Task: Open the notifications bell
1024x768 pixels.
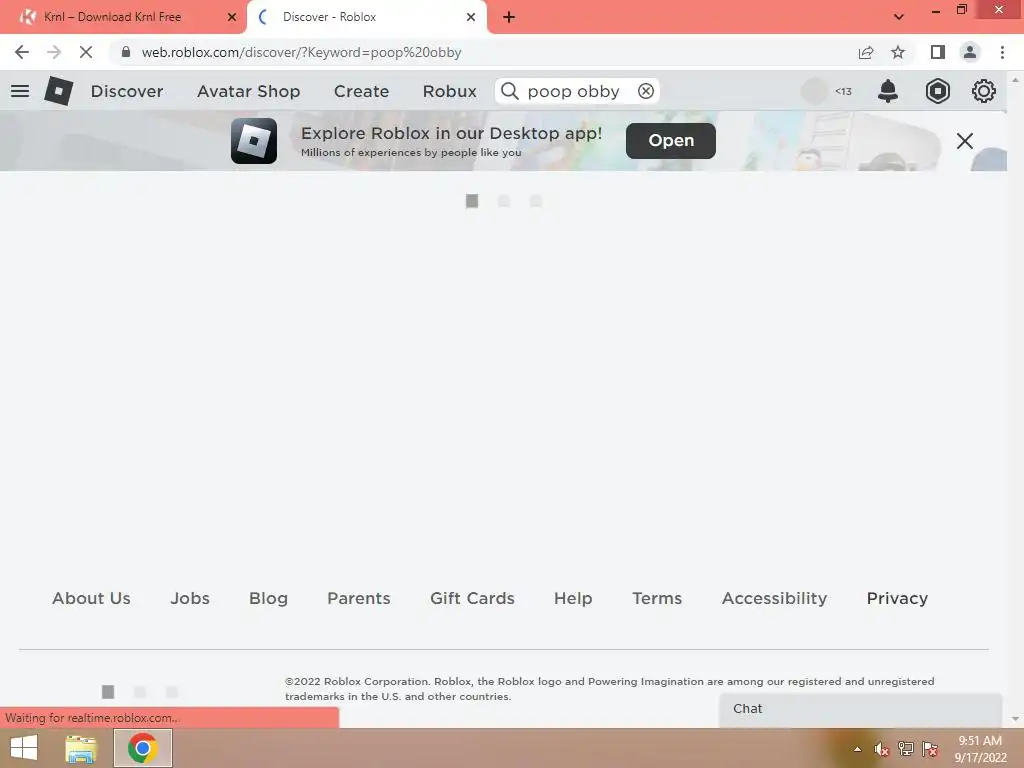Action: click(x=888, y=91)
